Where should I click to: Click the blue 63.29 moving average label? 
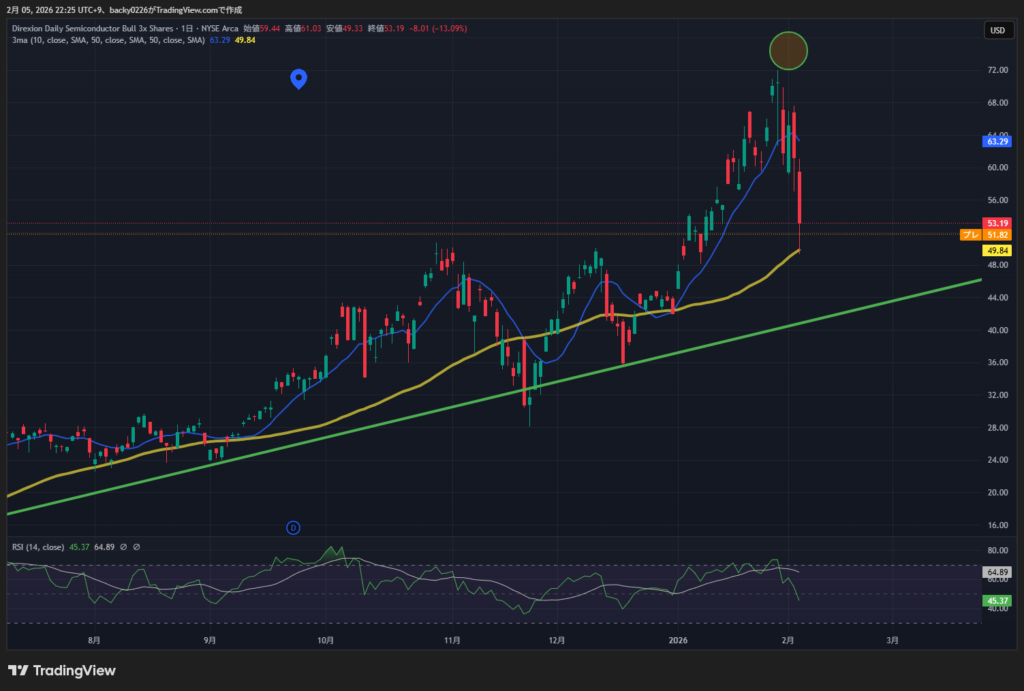click(x=997, y=141)
